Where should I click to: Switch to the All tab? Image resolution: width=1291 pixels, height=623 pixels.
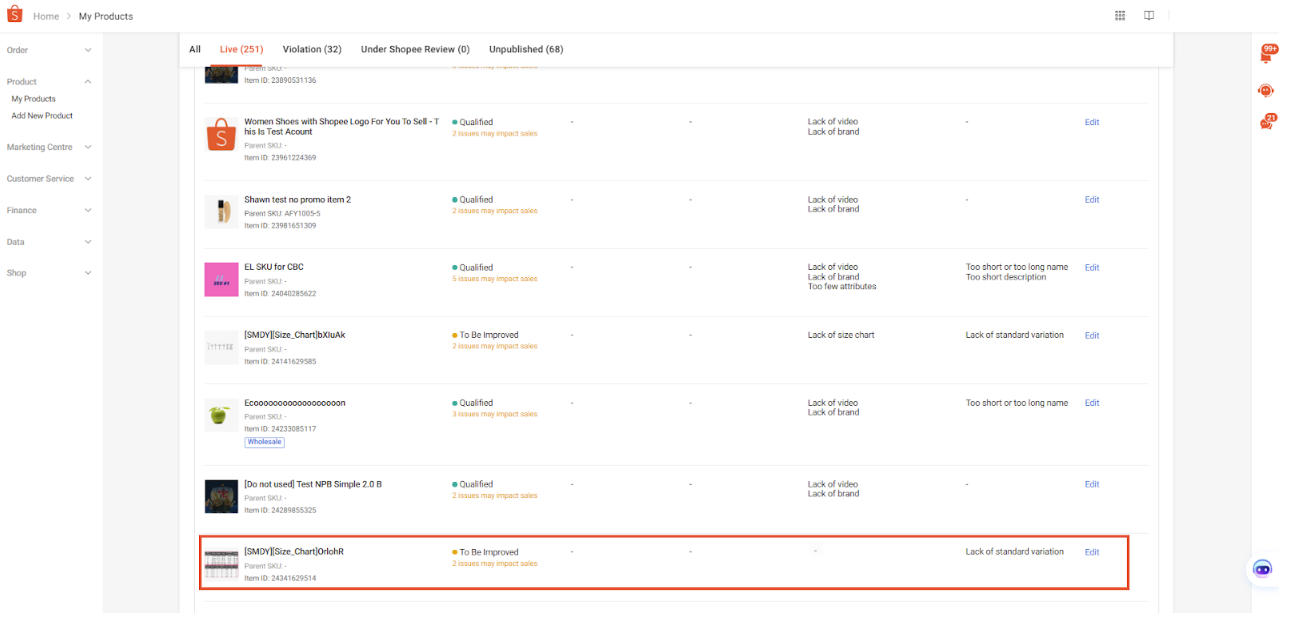click(195, 49)
